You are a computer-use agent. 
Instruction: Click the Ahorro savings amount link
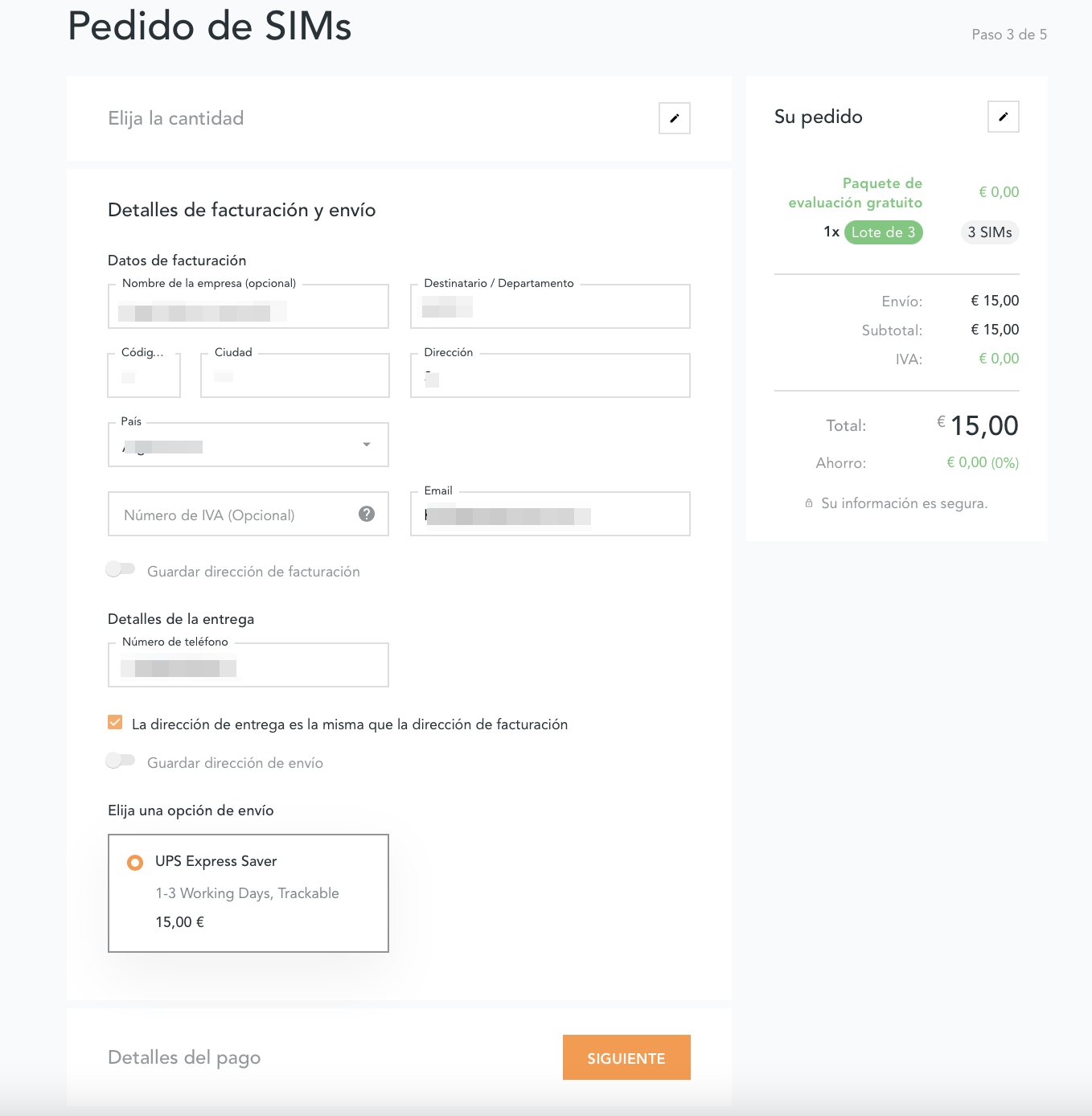982,462
